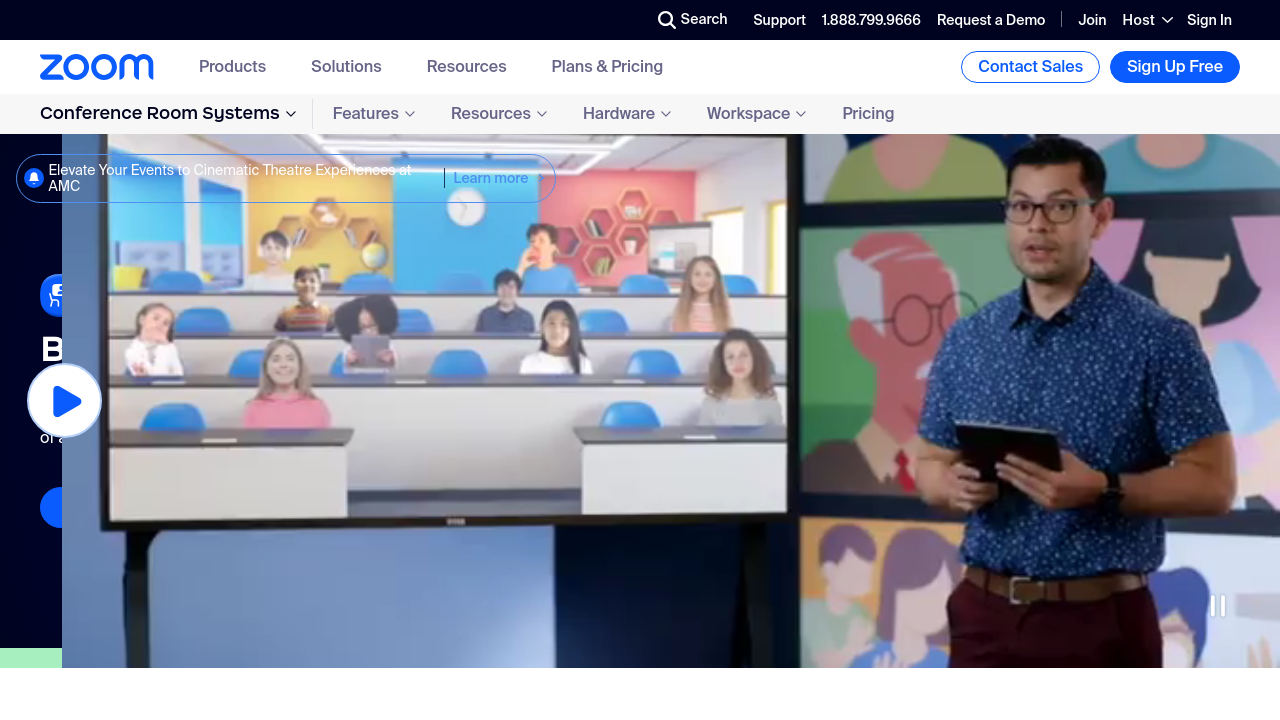Click the Zoom logo
Screen dimensions: 1280x720
click(97, 67)
